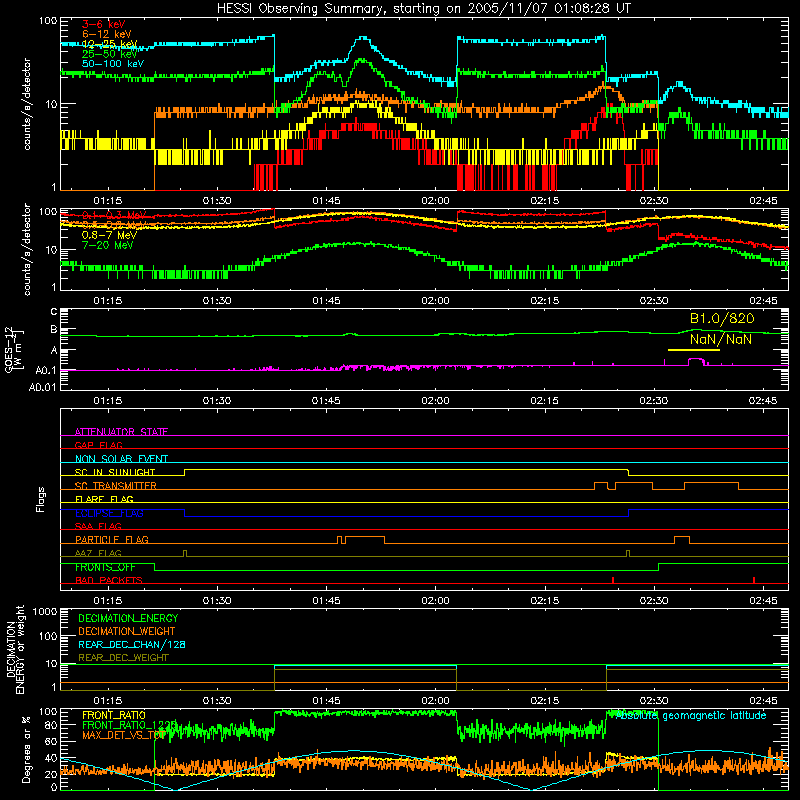Click the GOES-12 axis label
The height and width of the screenshot is (800, 800).
[x=14, y=349]
